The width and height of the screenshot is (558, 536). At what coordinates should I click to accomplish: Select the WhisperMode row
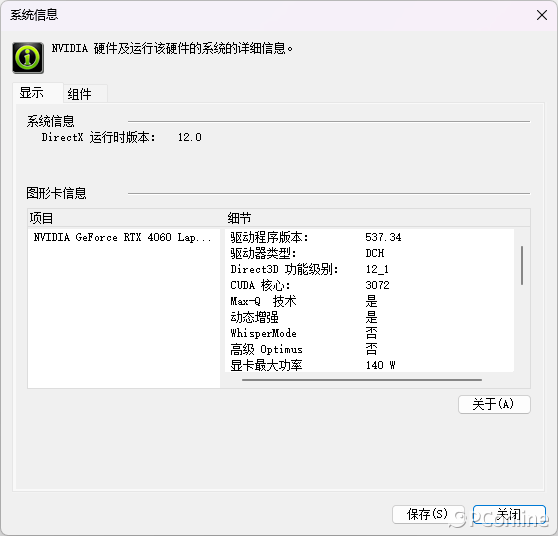tap(369, 333)
